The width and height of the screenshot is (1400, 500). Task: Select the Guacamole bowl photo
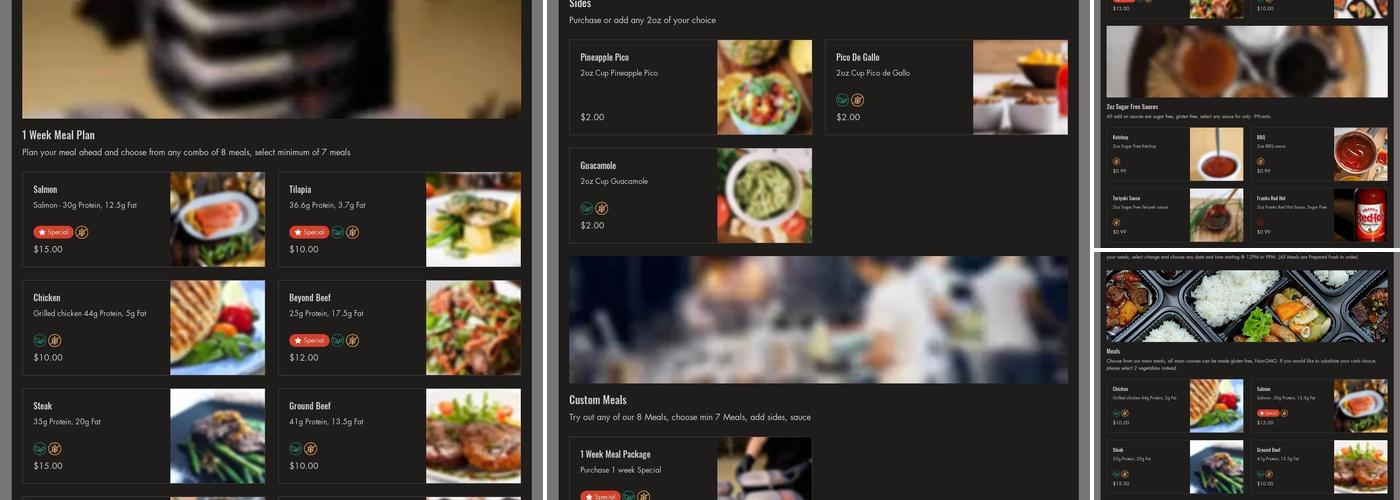pos(764,195)
